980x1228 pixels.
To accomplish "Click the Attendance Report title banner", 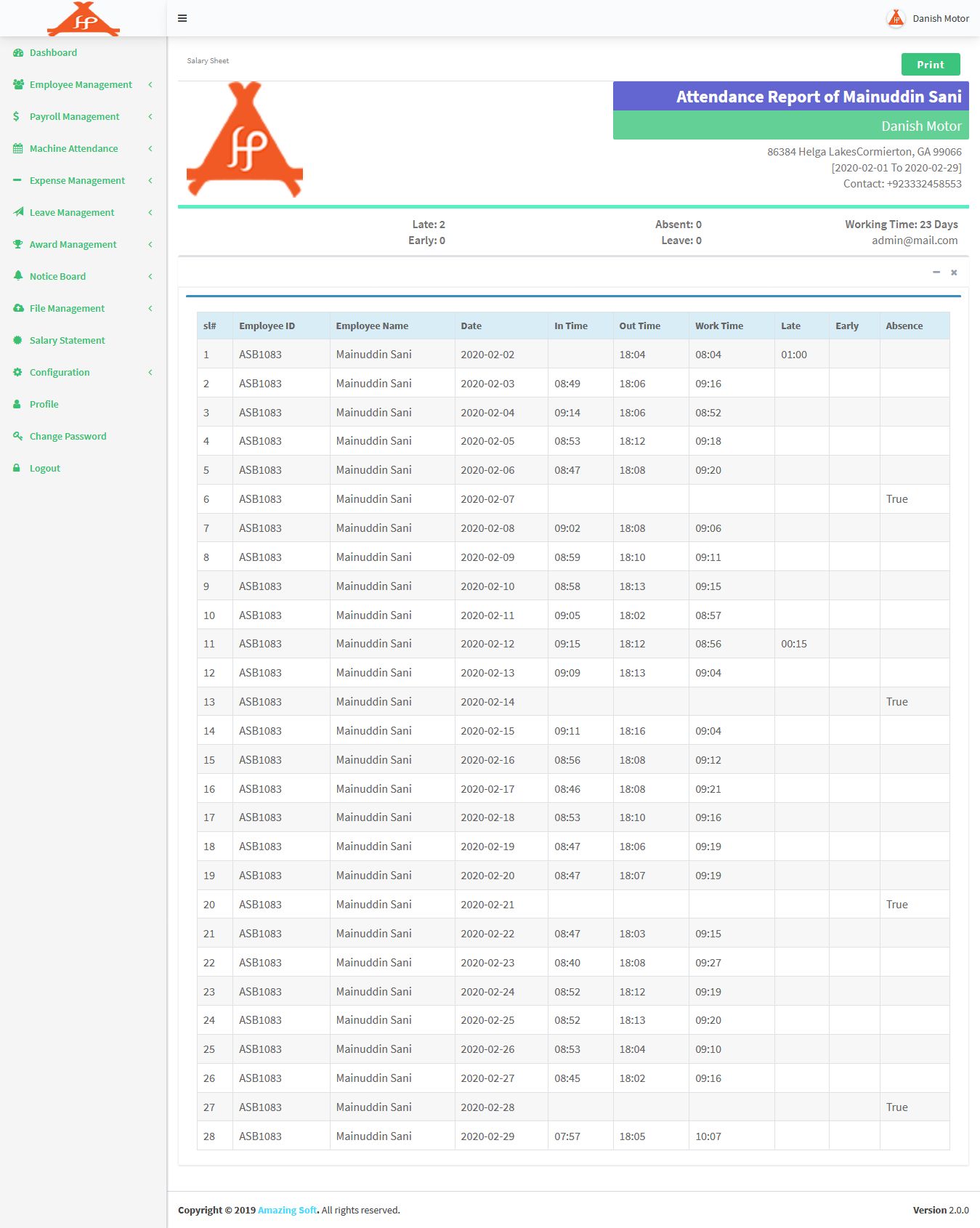I will tap(791, 96).
